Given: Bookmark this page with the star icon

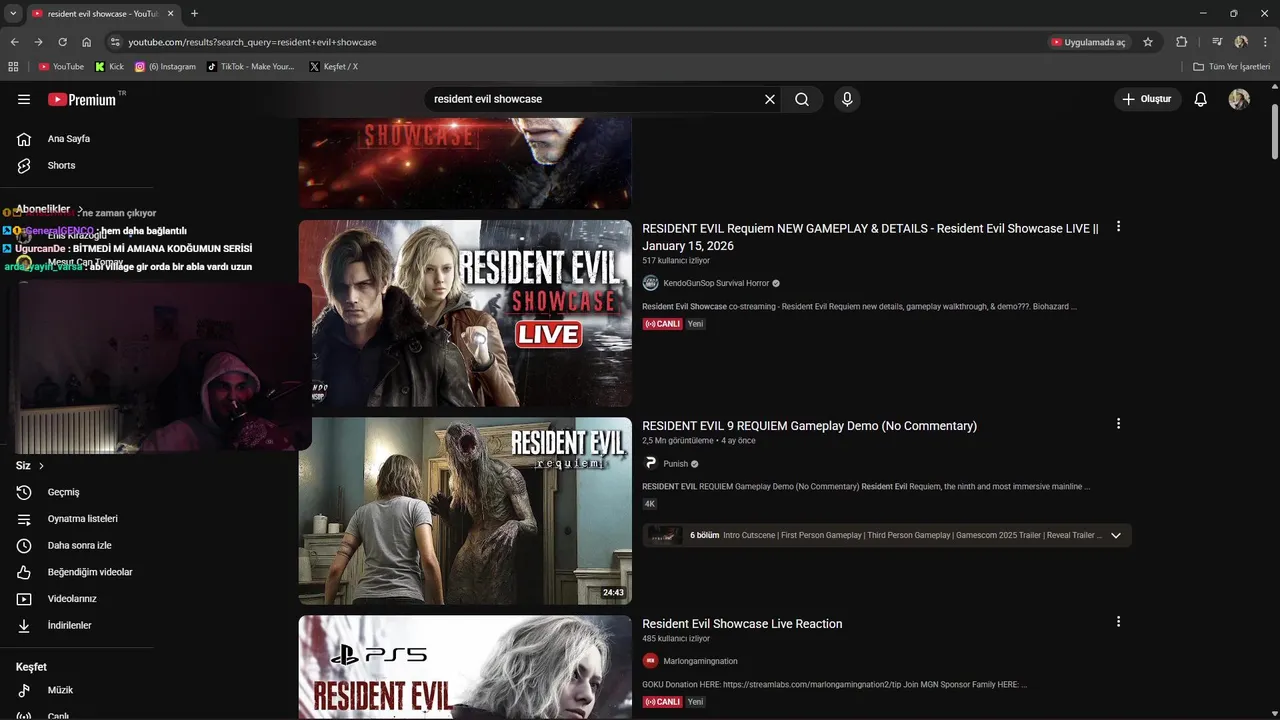Looking at the screenshot, I should [x=1148, y=42].
